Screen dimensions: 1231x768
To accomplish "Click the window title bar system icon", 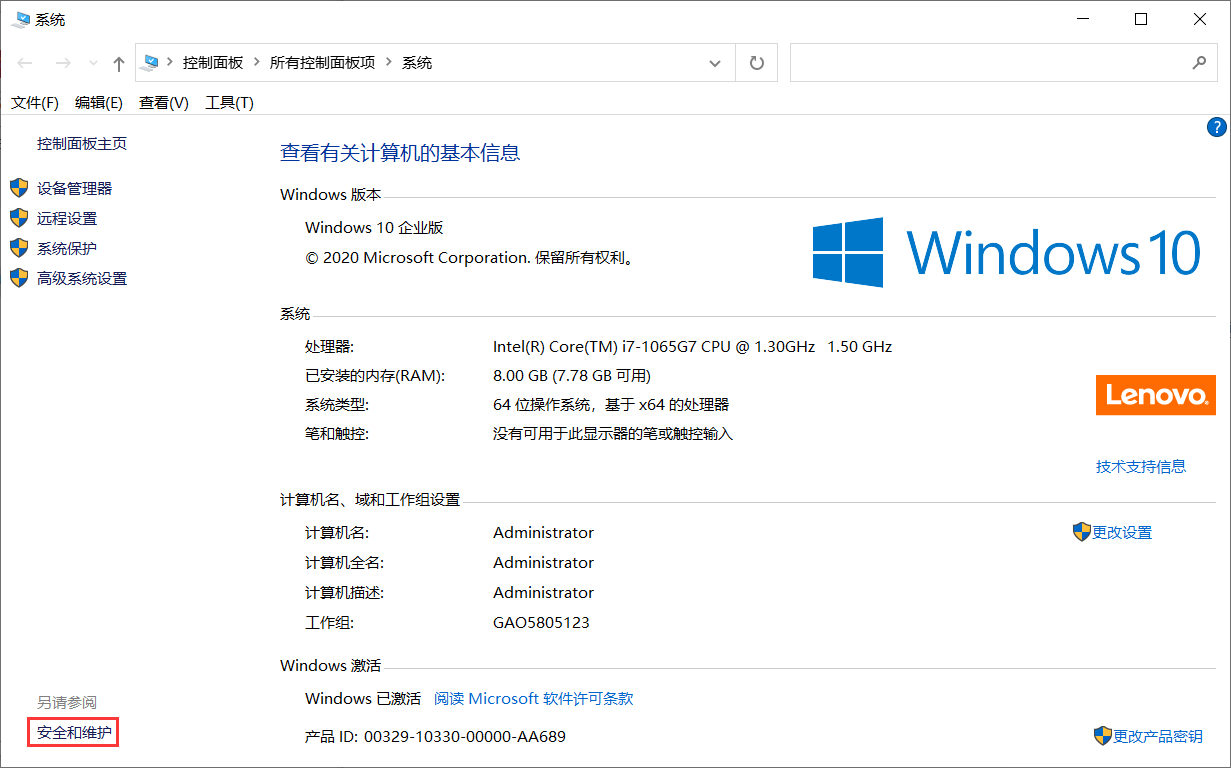I will coord(20,19).
